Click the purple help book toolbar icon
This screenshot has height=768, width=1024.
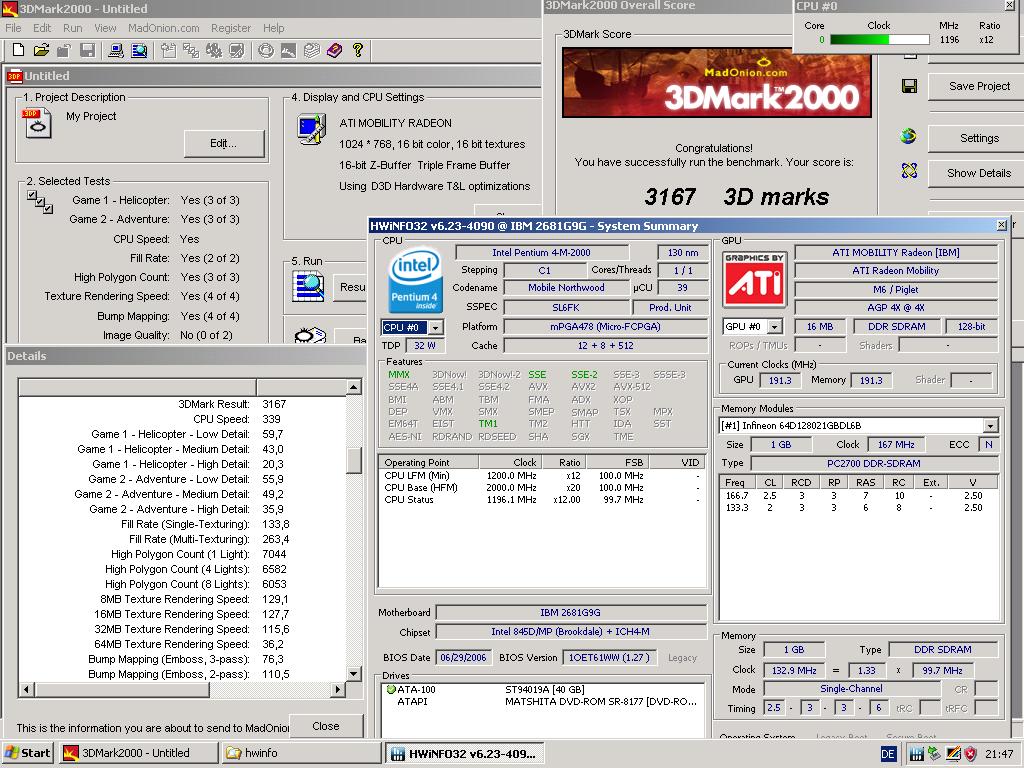pos(334,50)
